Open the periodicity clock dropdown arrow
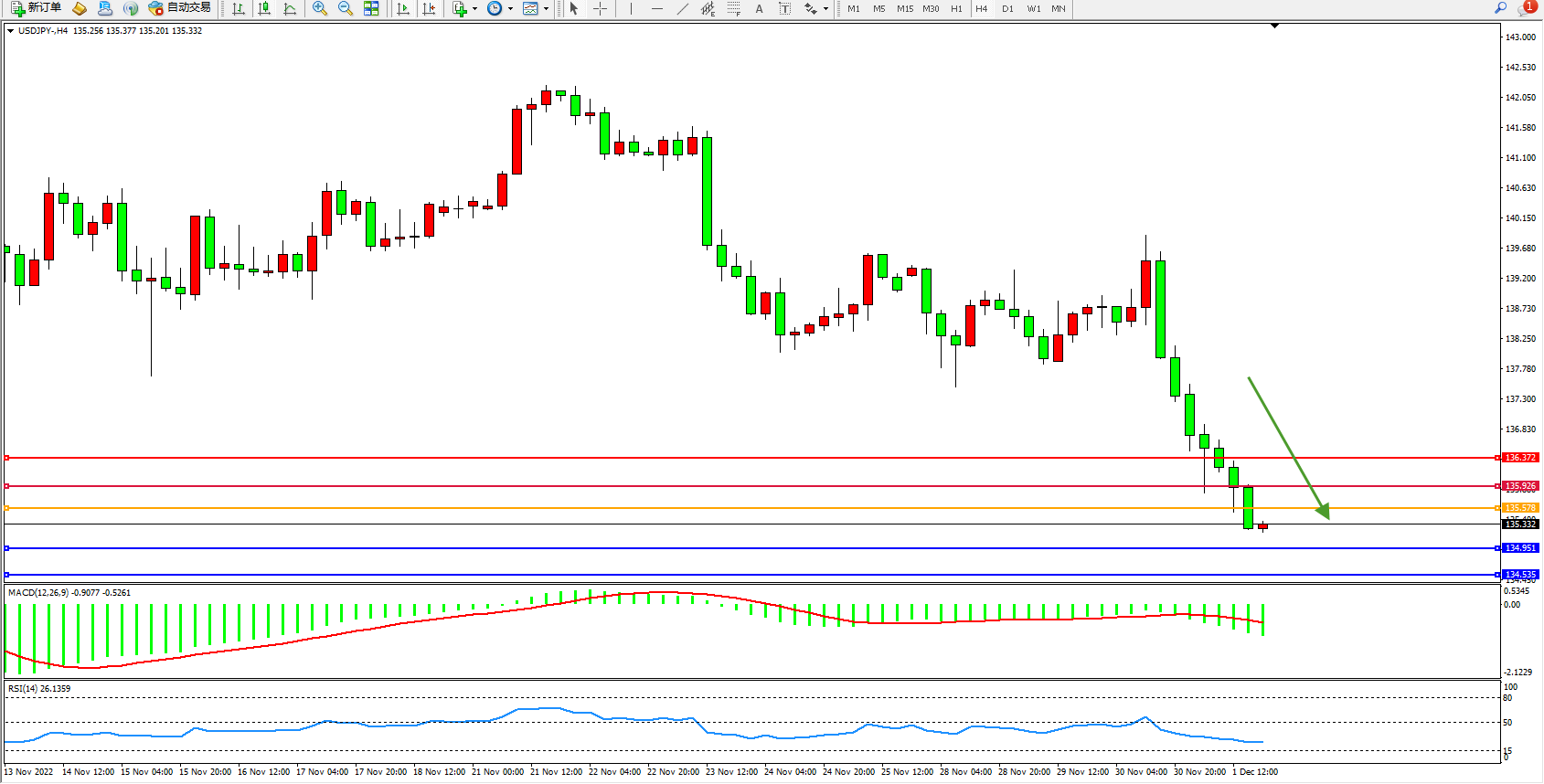The height and width of the screenshot is (784, 1544). click(x=510, y=8)
